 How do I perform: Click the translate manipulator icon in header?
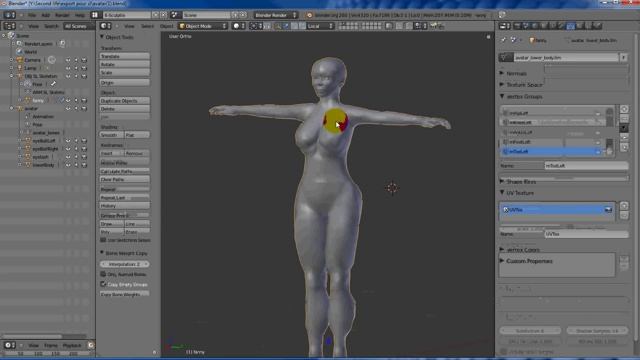[286, 26]
